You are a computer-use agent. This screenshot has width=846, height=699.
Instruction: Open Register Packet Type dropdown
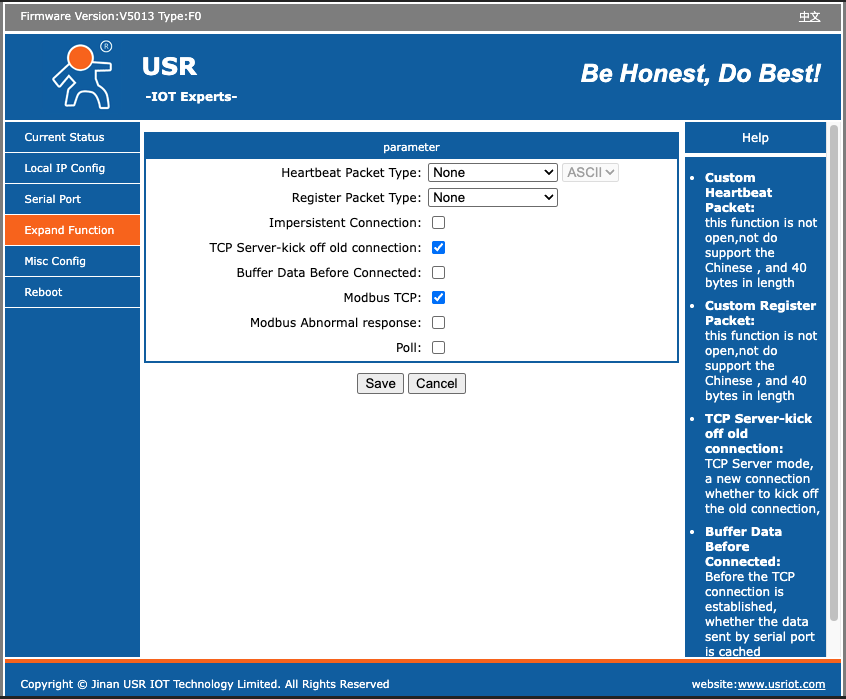pyautogui.click(x=493, y=197)
